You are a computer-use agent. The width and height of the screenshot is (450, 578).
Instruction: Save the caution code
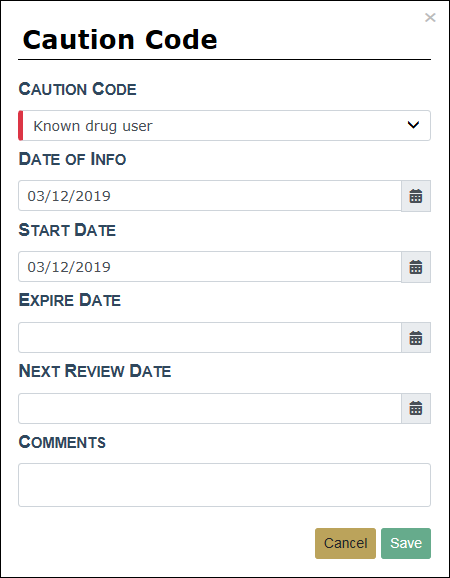point(406,543)
